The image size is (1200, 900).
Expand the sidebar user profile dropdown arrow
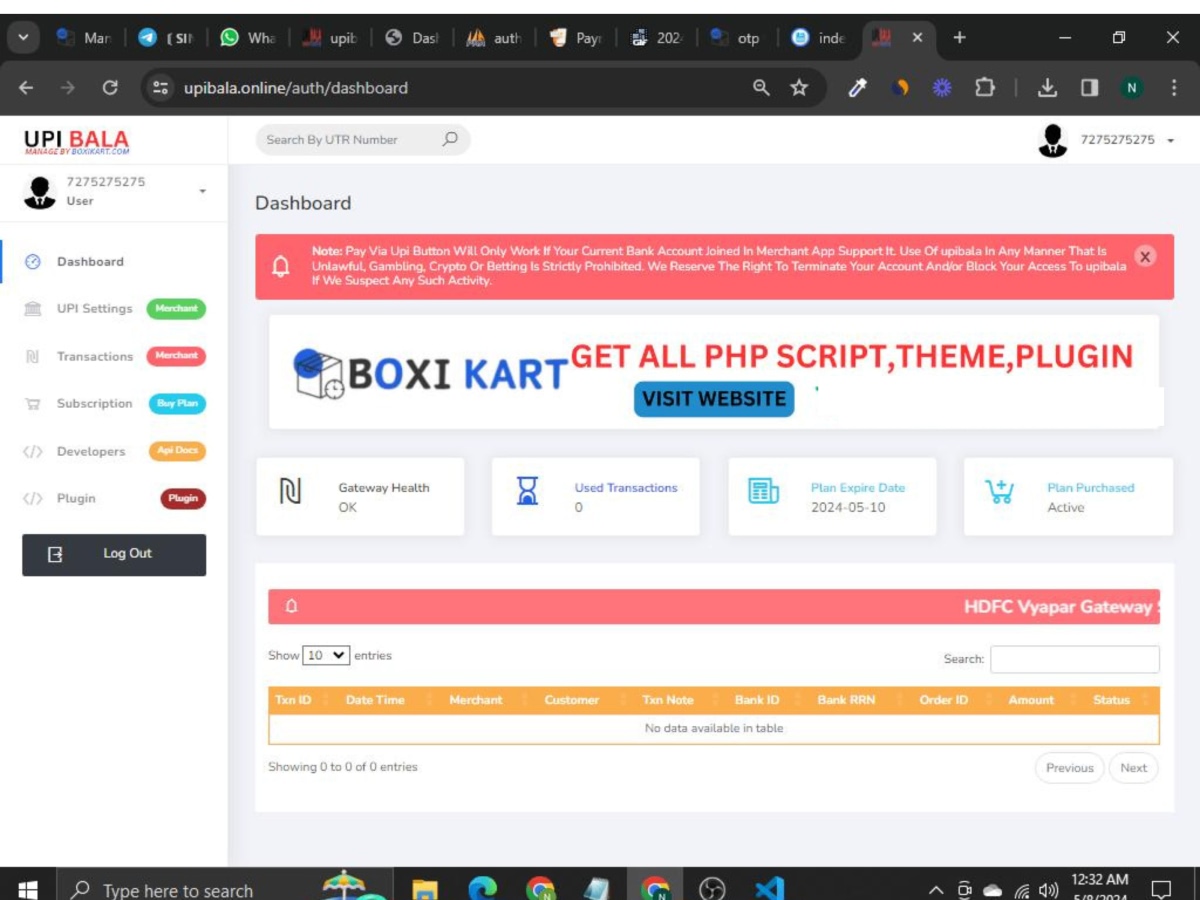click(203, 191)
